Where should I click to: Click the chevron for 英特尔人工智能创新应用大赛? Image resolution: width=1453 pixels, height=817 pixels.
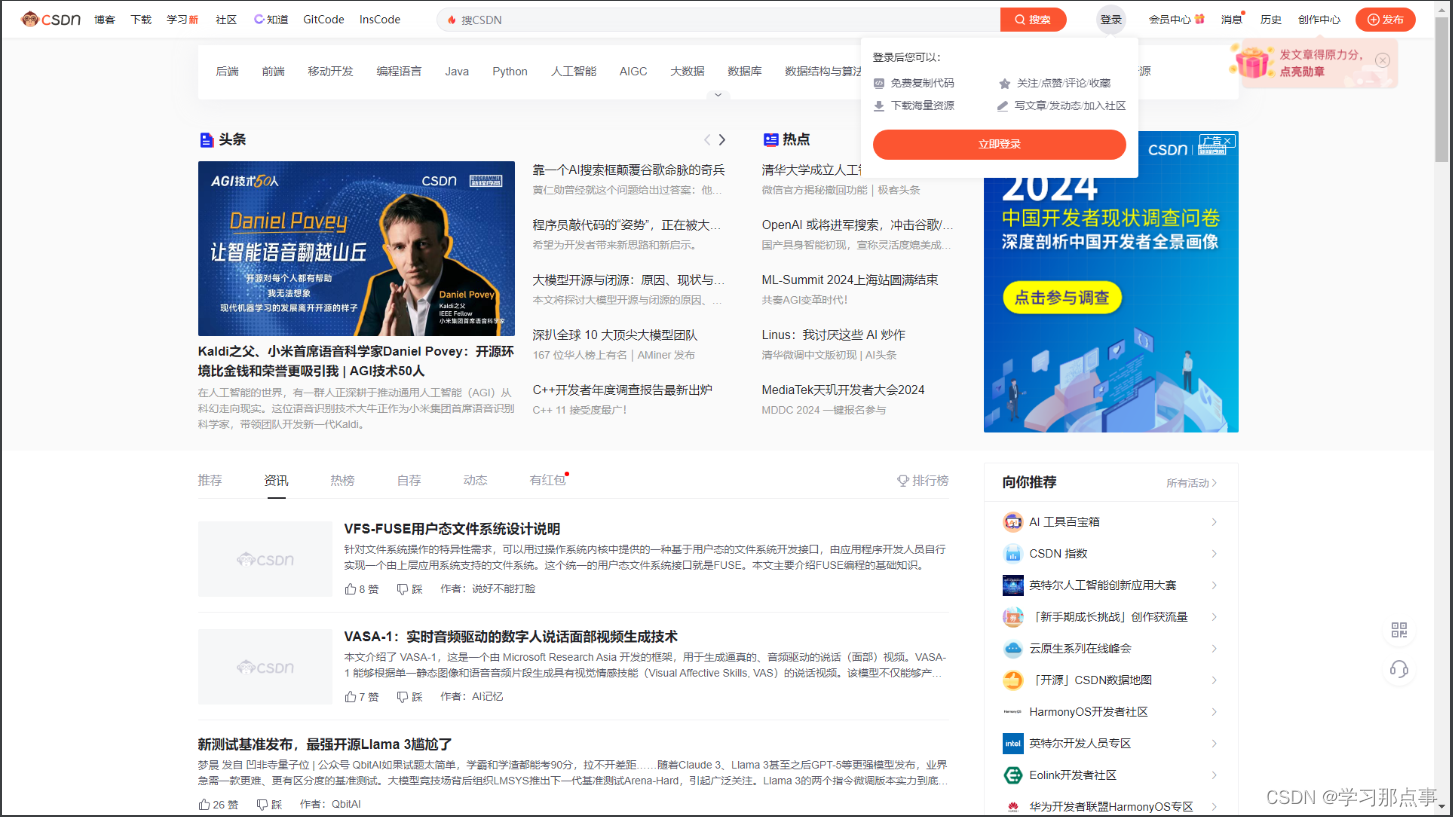[1214, 585]
